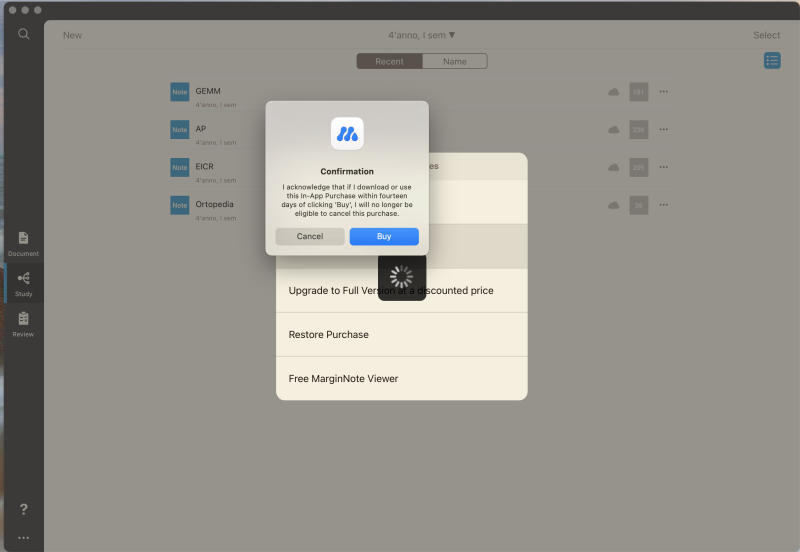Screen dimensions: 800x552
Task: Open Study mode in the sidebar
Action: (24, 284)
